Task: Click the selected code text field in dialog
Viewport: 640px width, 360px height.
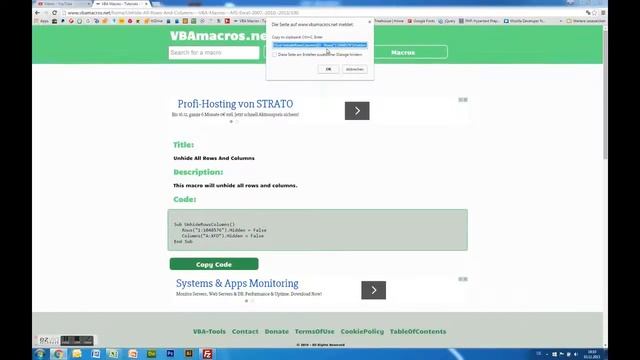Action: pyautogui.click(x=320, y=45)
